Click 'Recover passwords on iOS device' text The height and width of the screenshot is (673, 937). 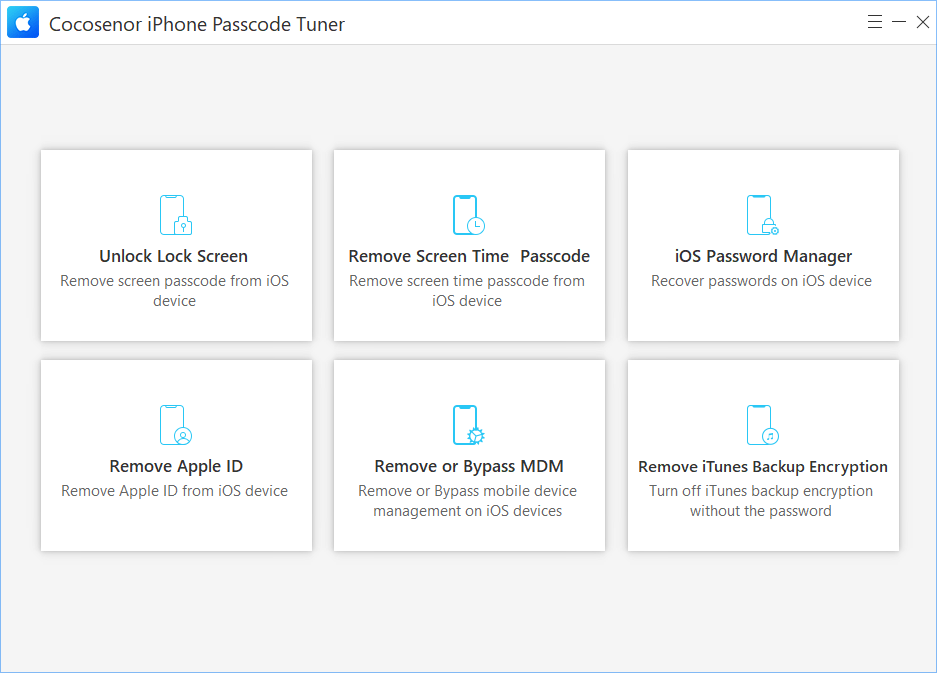point(761,281)
